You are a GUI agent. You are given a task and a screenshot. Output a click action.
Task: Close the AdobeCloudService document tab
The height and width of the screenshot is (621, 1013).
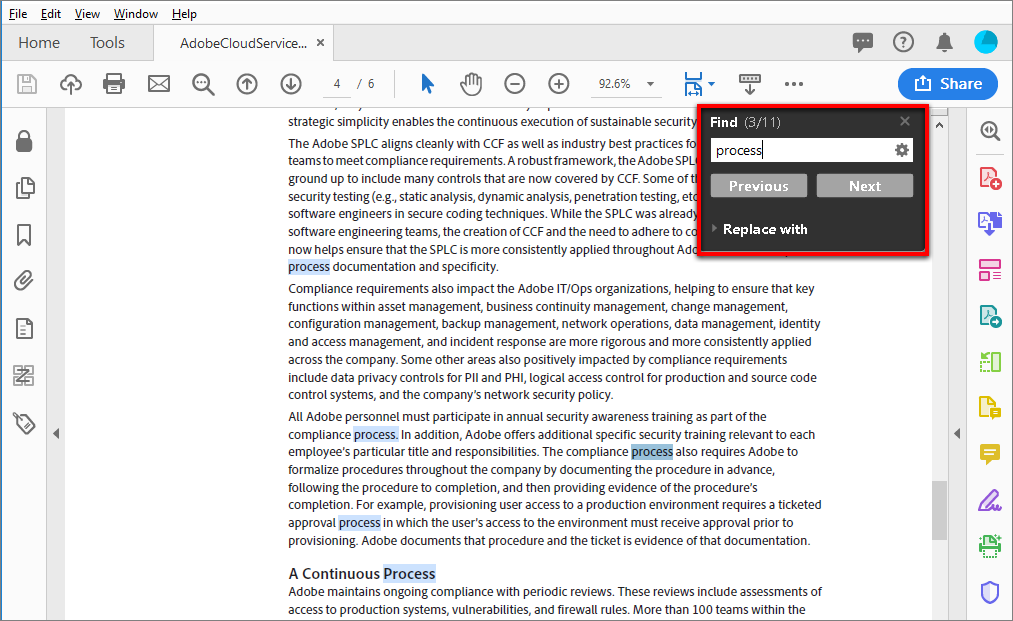click(320, 43)
